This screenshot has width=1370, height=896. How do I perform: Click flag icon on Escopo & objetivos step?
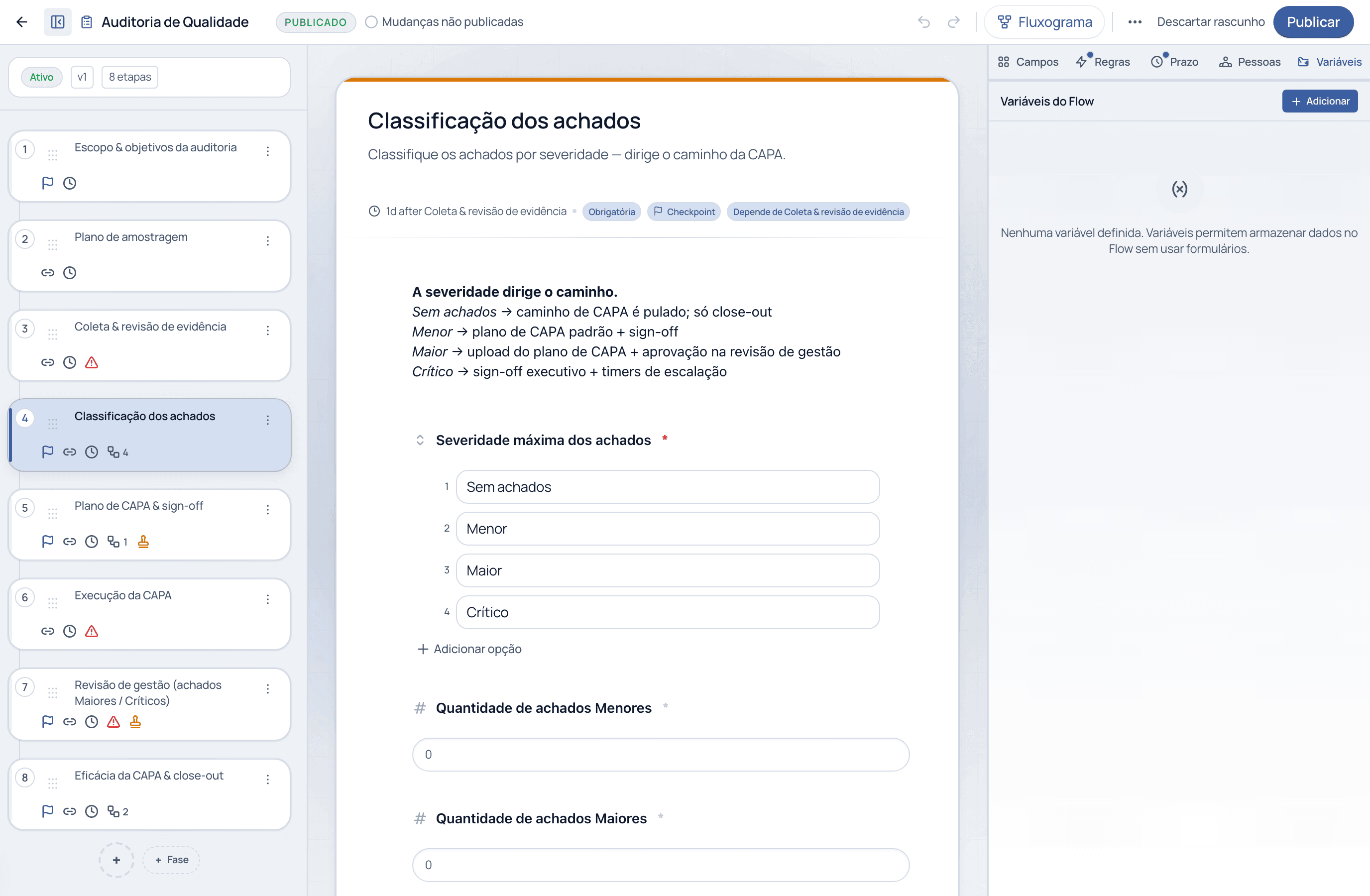click(x=48, y=183)
